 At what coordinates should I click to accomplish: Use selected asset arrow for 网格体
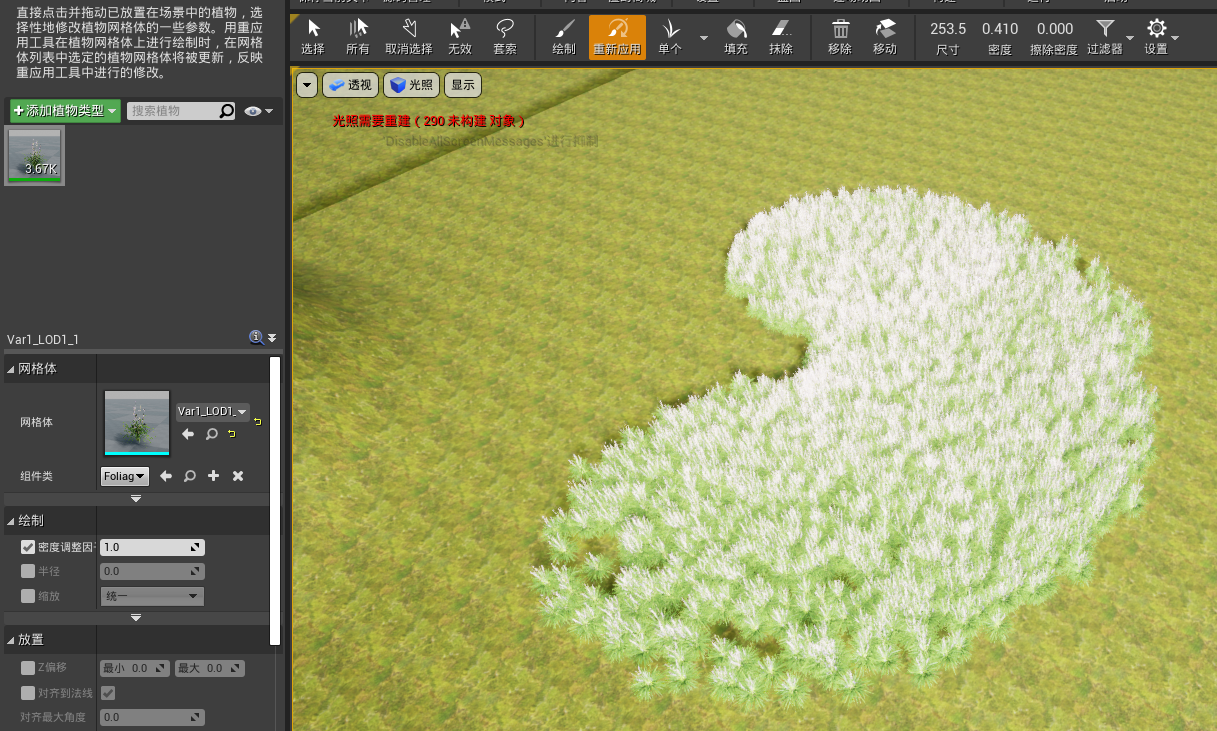coord(188,434)
